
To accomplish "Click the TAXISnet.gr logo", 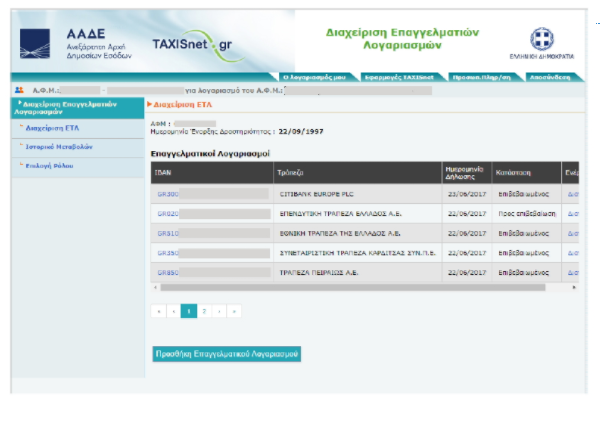I will [x=191, y=46].
